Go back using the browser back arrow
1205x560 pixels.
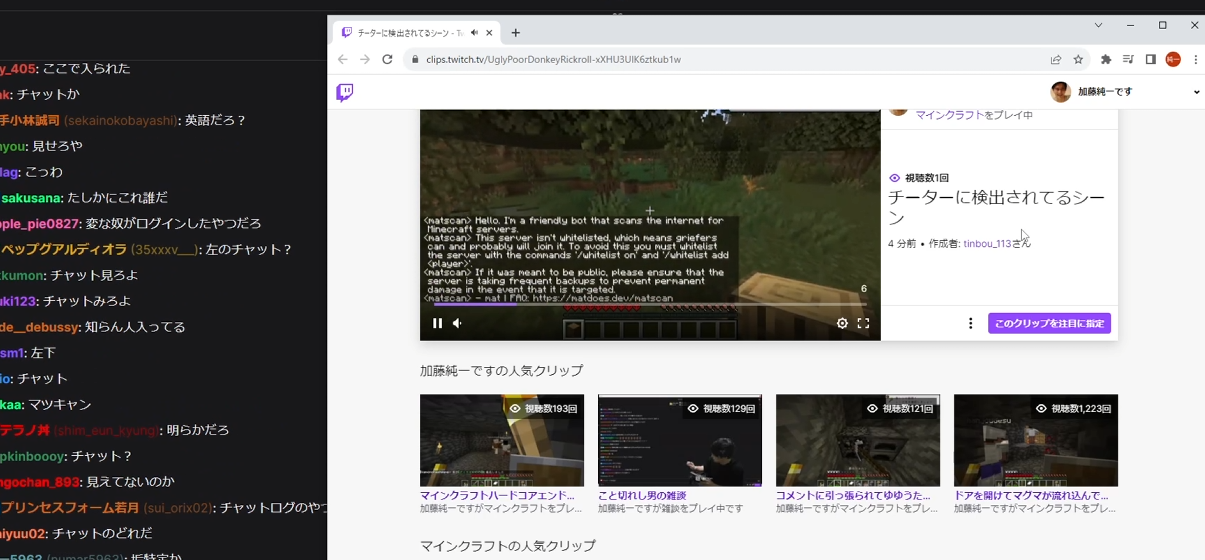click(x=343, y=59)
